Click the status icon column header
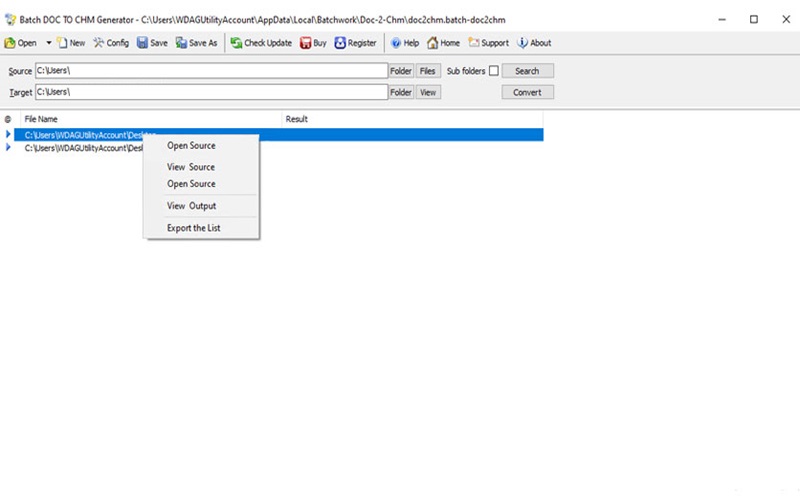 tap(8, 119)
